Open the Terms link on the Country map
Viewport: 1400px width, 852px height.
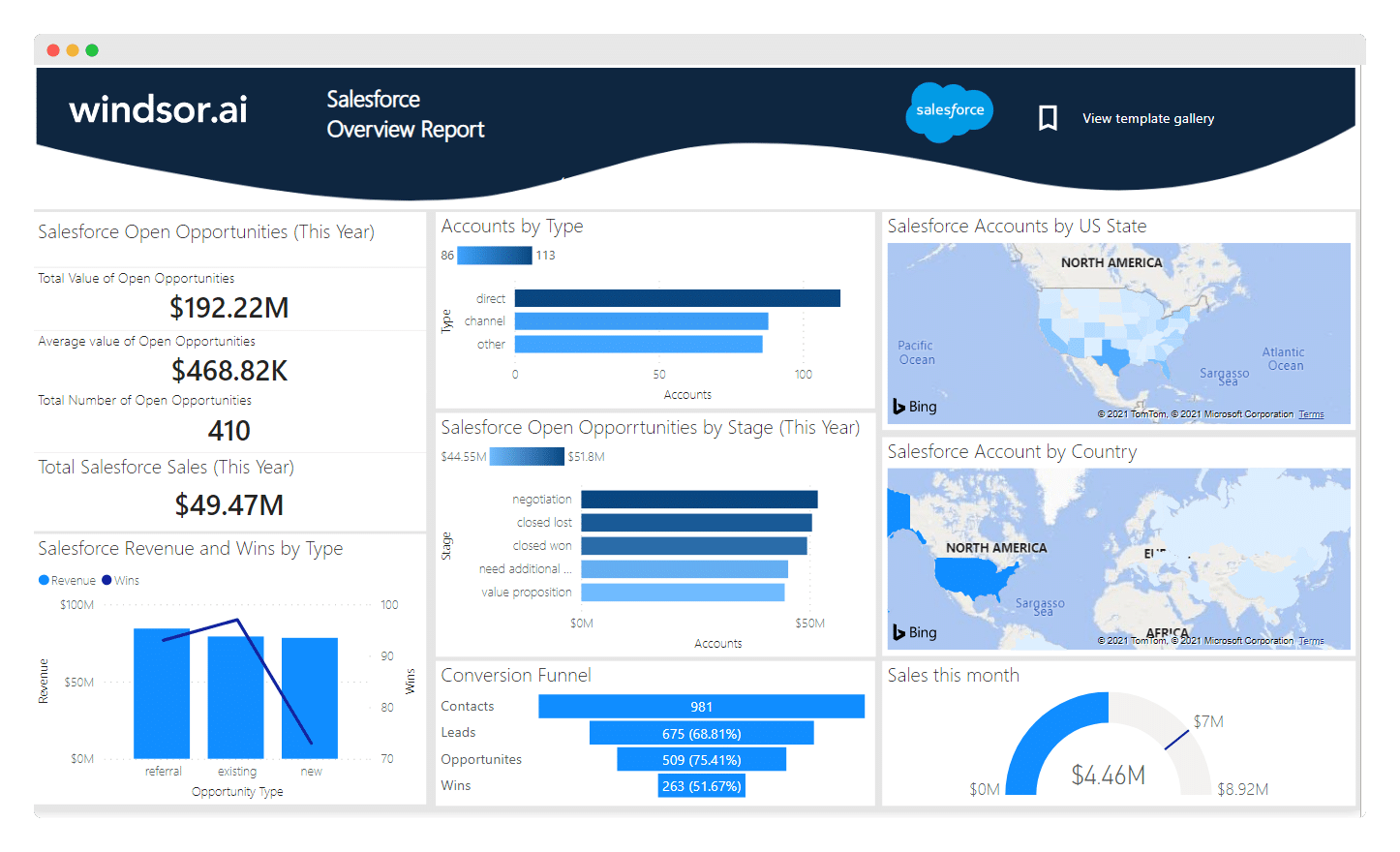pos(1311,641)
